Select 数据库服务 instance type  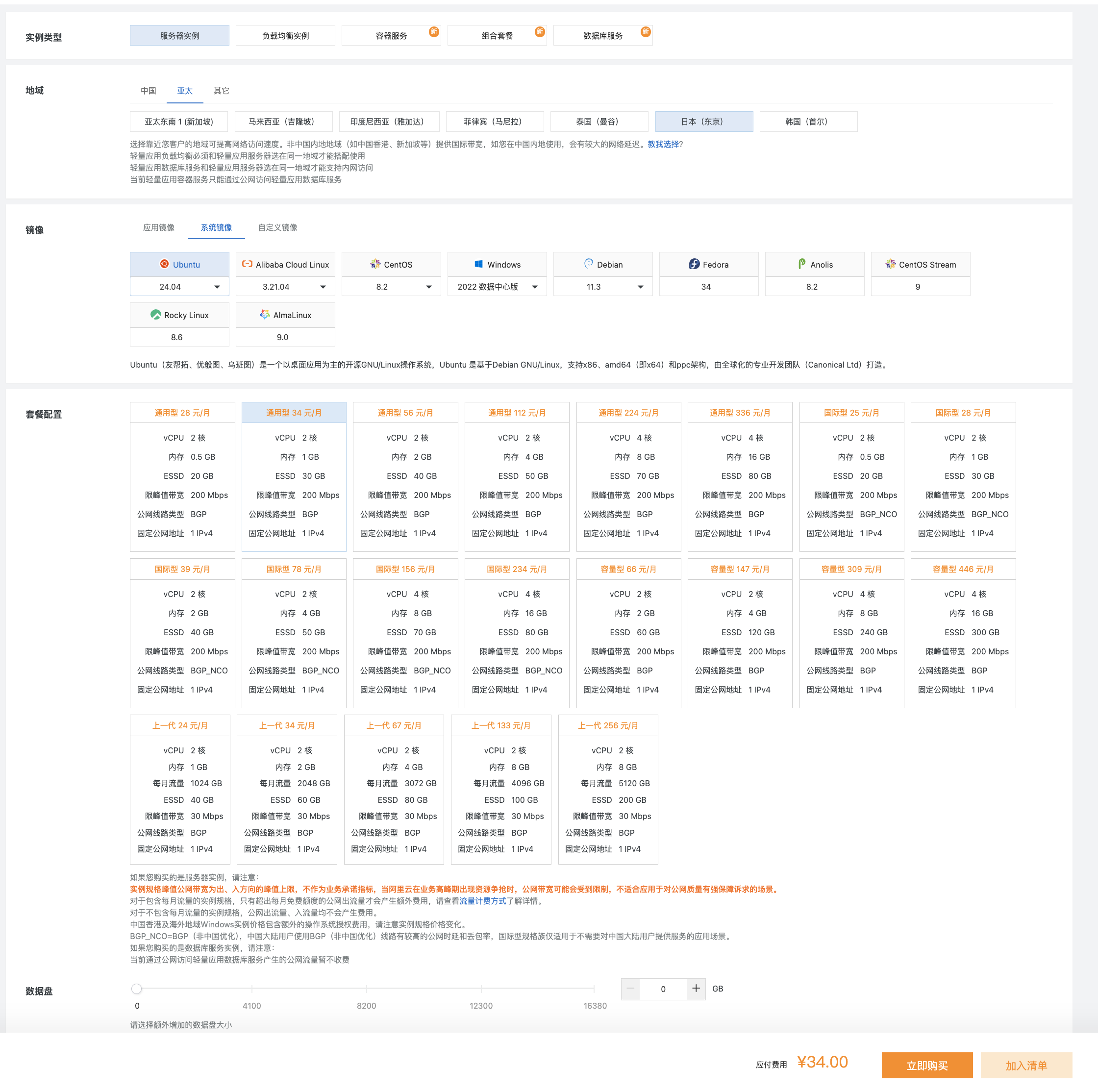coord(603,35)
